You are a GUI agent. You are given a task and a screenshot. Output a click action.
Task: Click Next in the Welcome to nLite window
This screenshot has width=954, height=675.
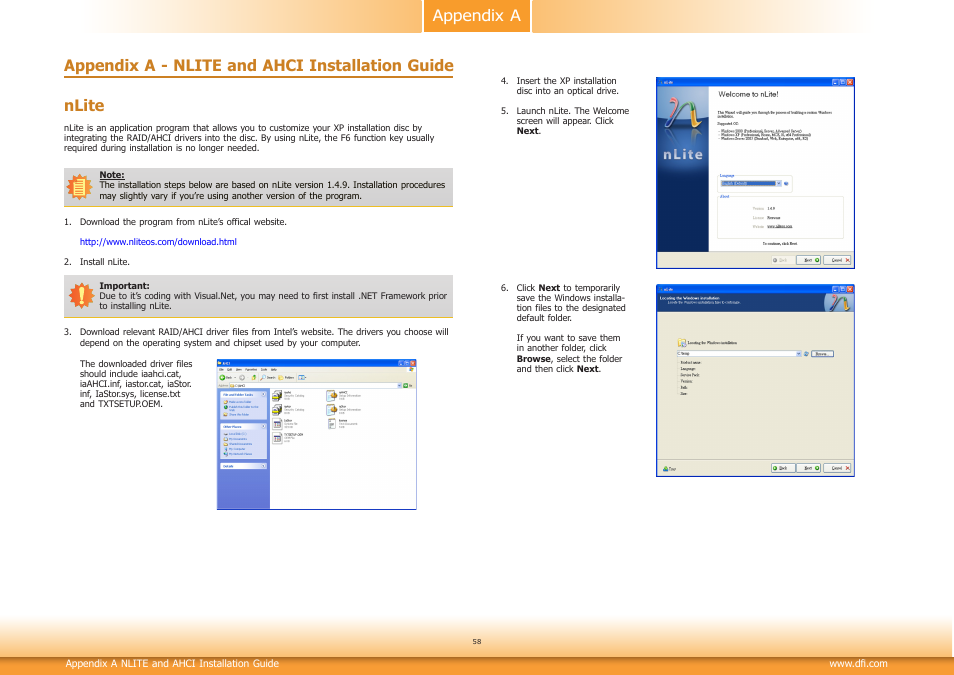point(809,260)
